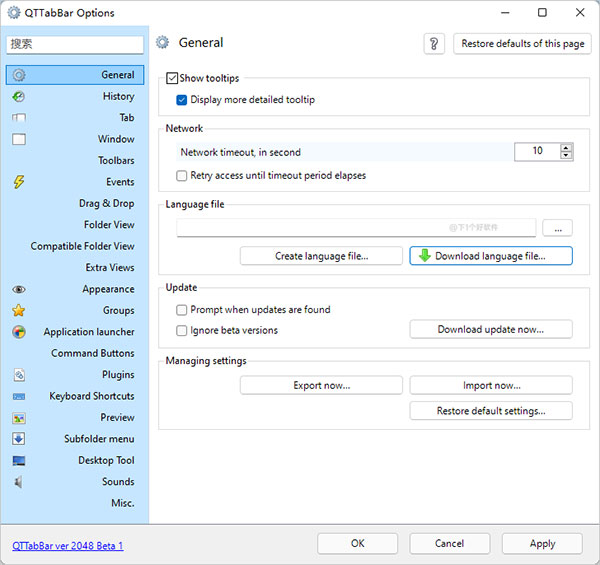Click the star Groups icon
Screen dimensions: 600x565
point(19,311)
